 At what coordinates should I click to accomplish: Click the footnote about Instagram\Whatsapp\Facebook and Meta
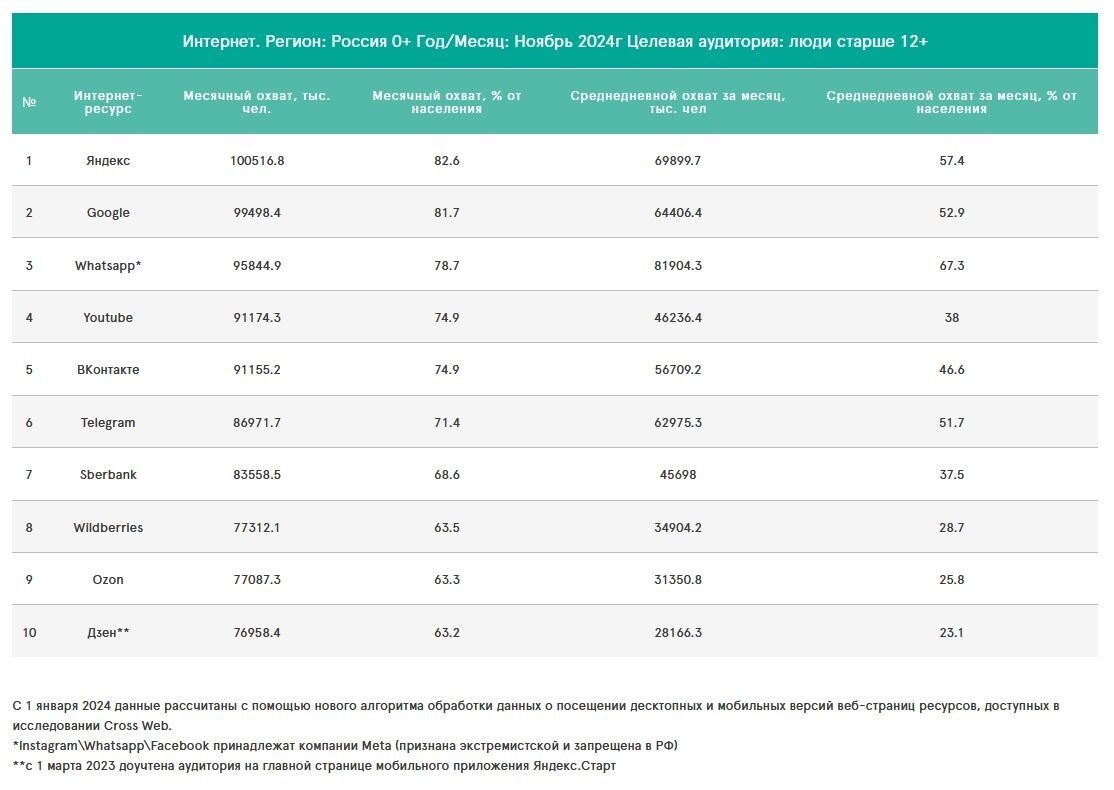click(x=345, y=746)
